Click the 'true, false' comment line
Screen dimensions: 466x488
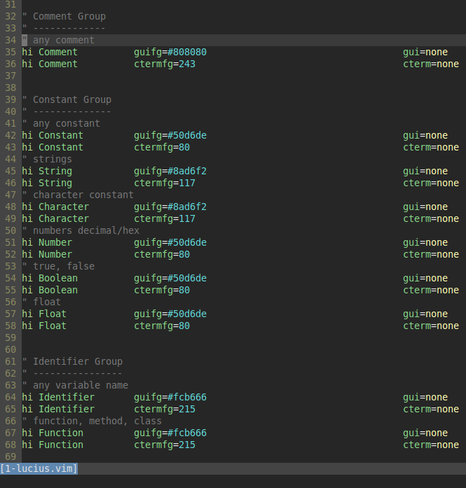click(x=58, y=266)
